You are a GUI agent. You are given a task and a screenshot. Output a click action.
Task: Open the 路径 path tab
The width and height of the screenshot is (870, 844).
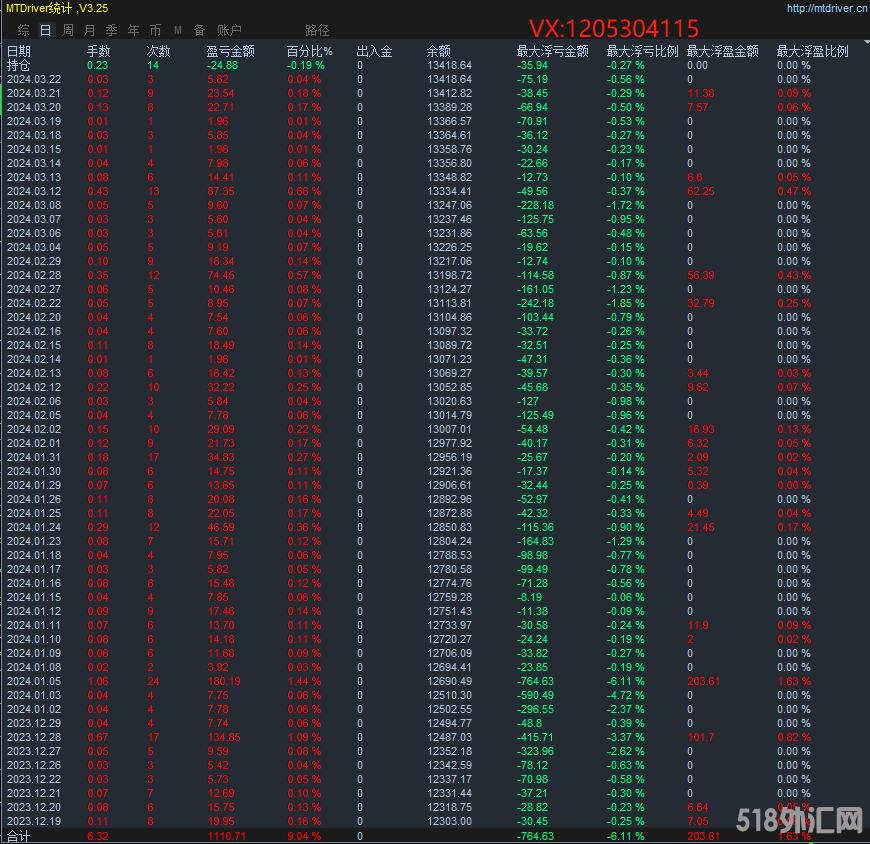coord(317,30)
